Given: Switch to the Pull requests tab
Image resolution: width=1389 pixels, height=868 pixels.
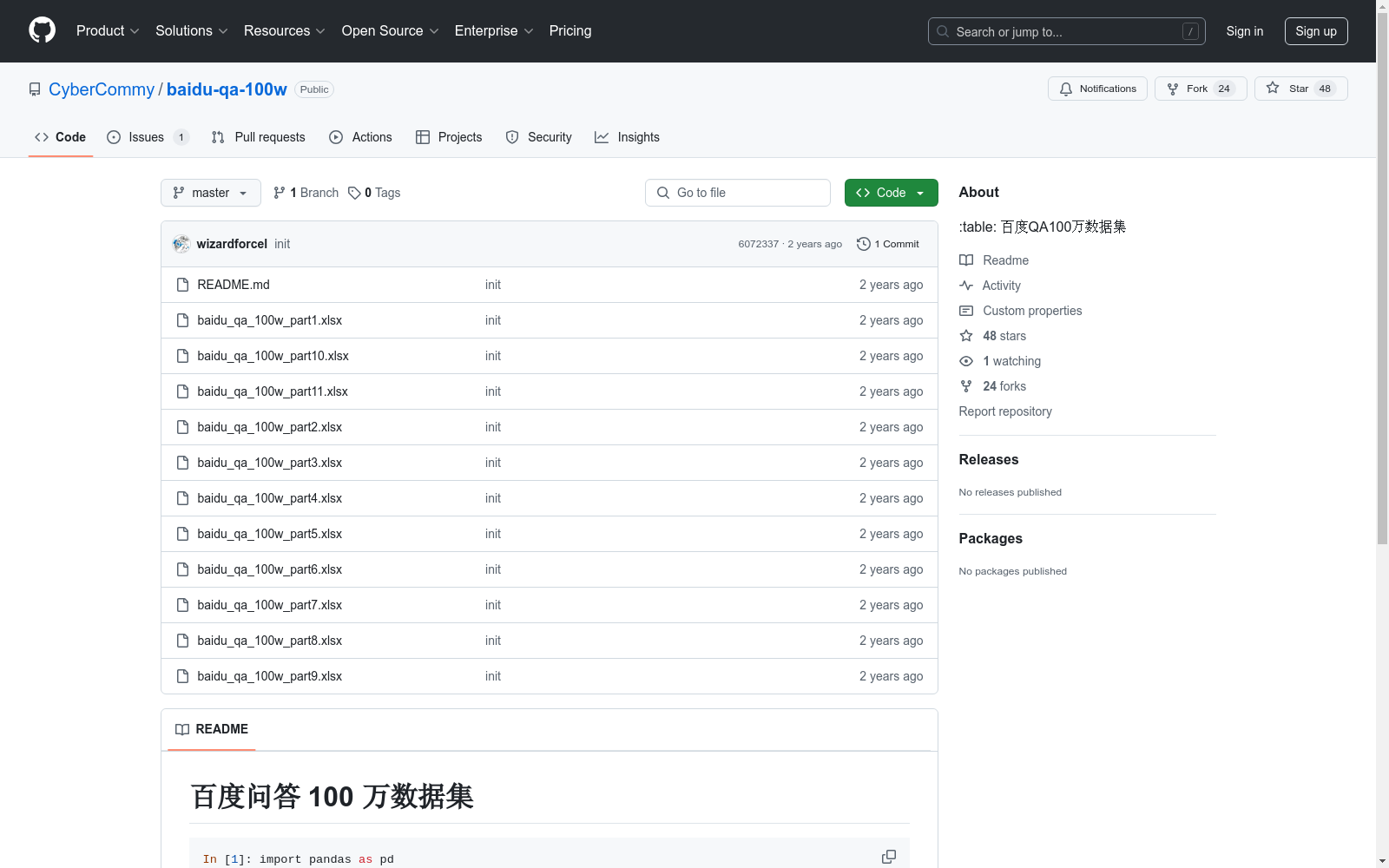Looking at the screenshot, I should click(259, 137).
